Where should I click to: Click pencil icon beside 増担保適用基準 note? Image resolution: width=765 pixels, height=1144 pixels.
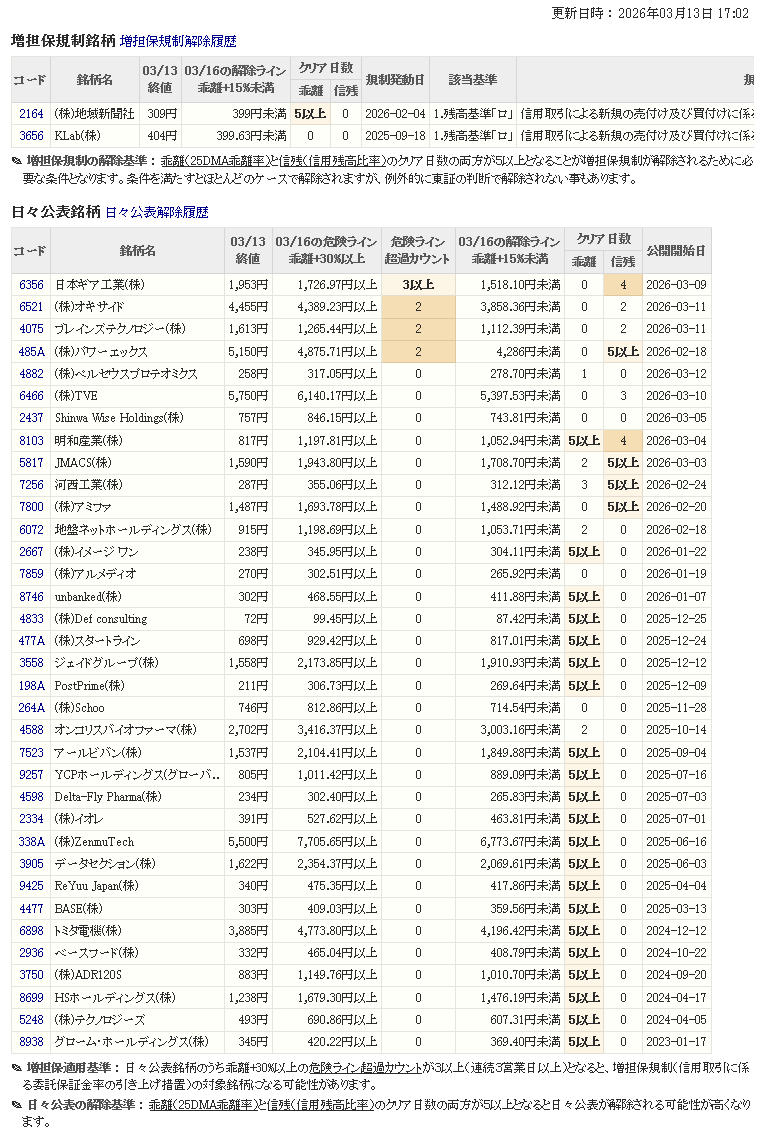[16, 1068]
